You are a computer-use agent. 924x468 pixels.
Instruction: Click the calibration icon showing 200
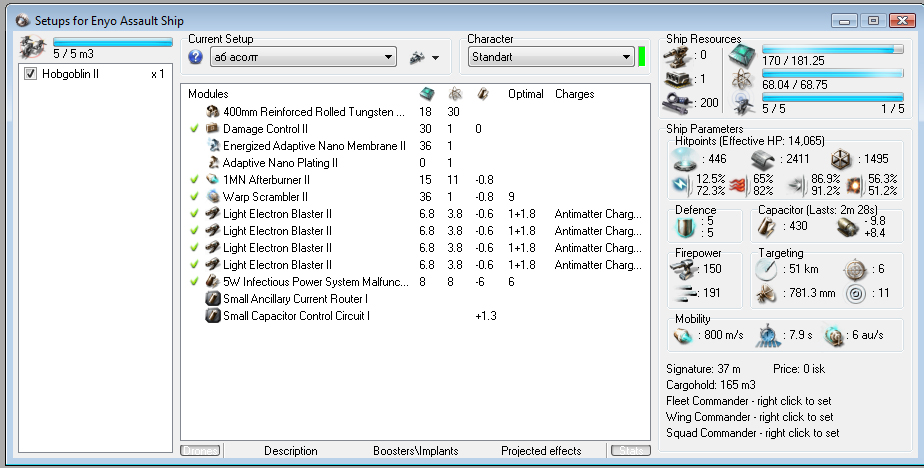[677, 103]
